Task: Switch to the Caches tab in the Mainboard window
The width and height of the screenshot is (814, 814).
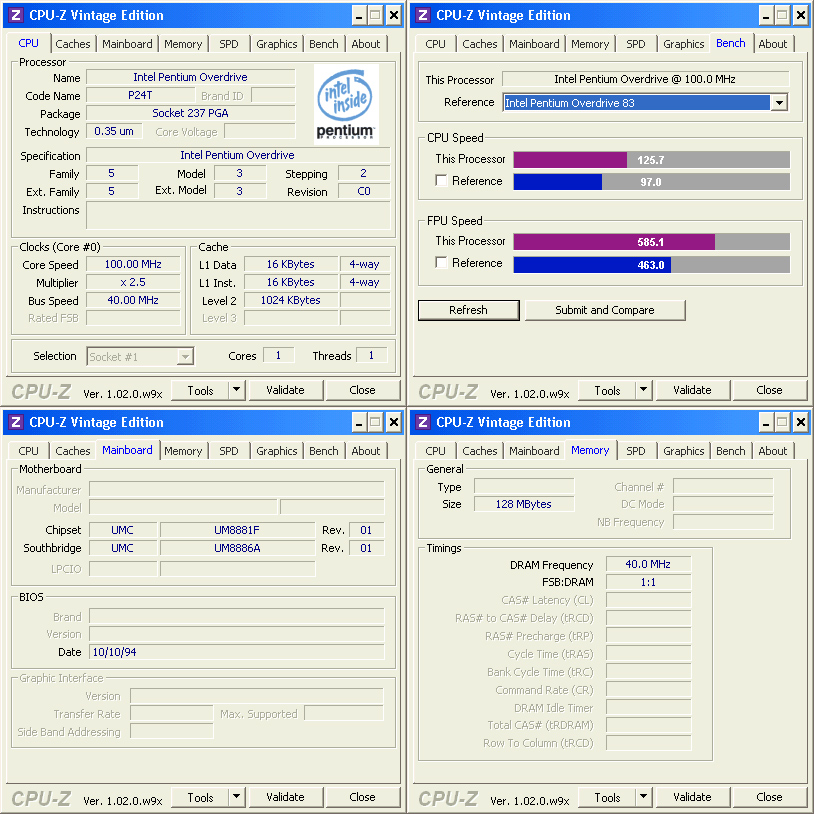Action: (x=73, y=451)
